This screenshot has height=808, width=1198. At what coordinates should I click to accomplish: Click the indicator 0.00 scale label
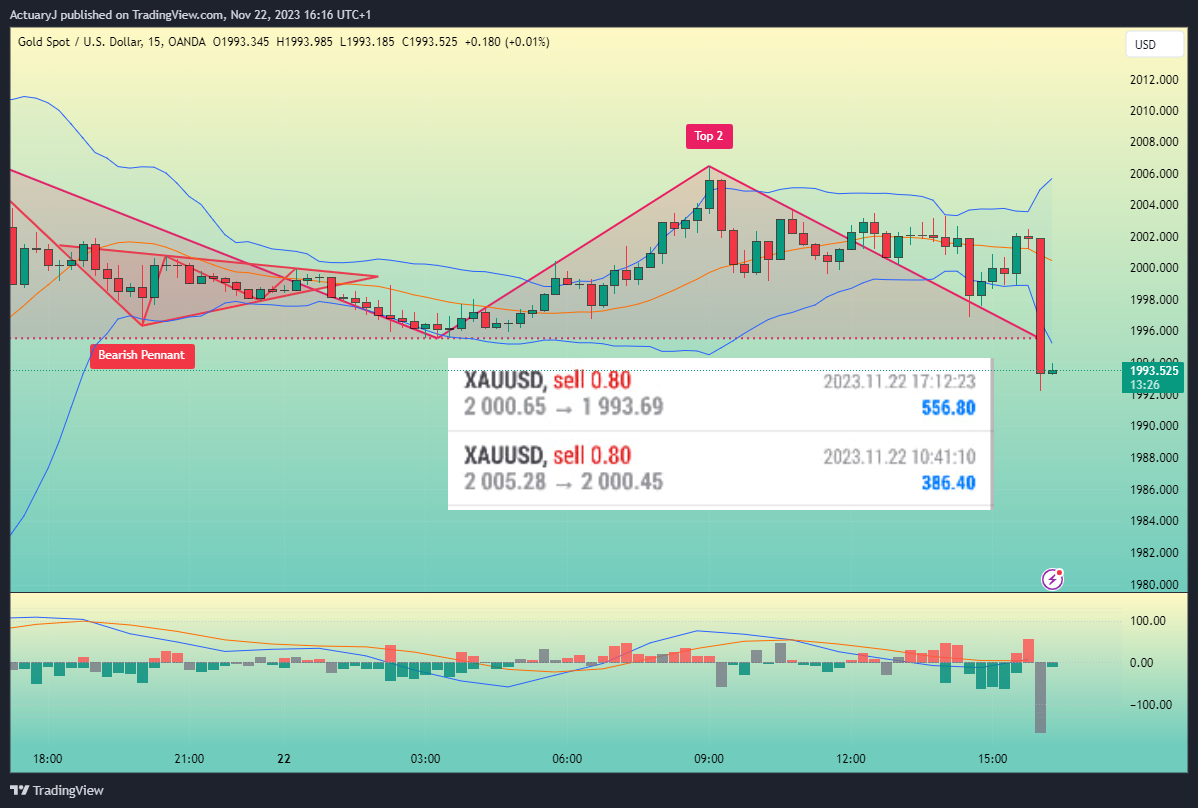[1141, 663]
